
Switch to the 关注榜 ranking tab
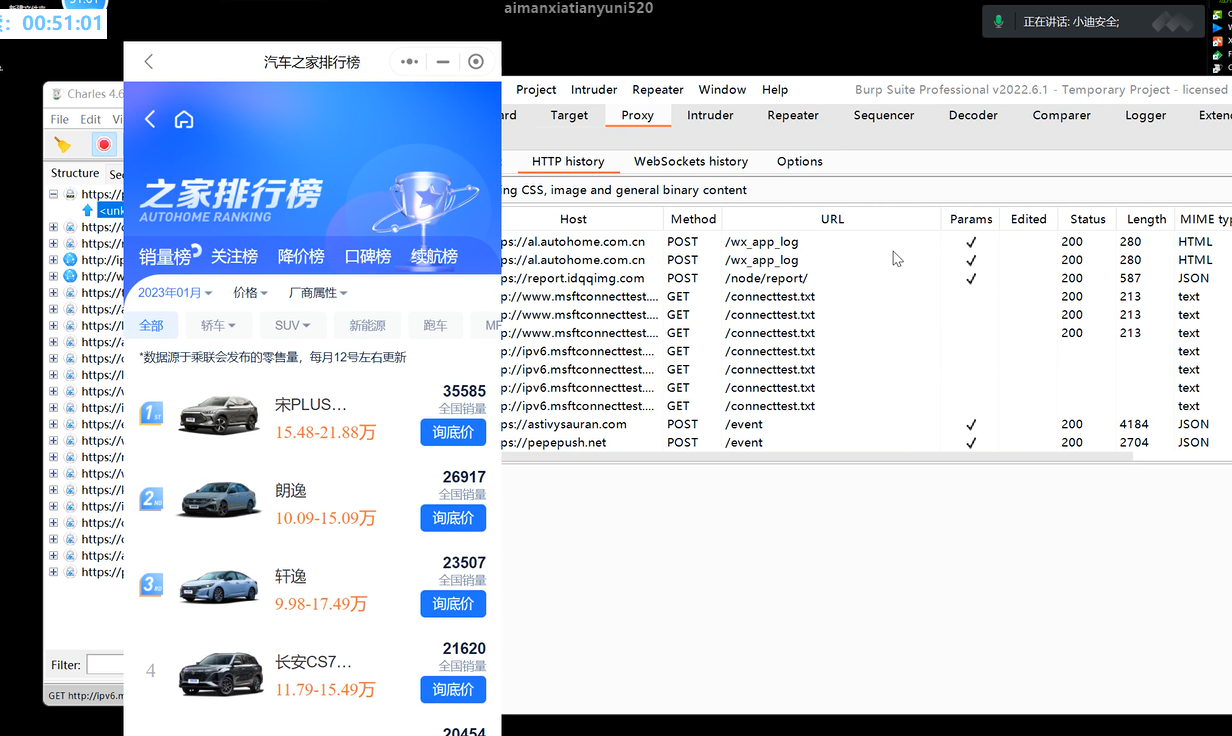tap(235, 257)
